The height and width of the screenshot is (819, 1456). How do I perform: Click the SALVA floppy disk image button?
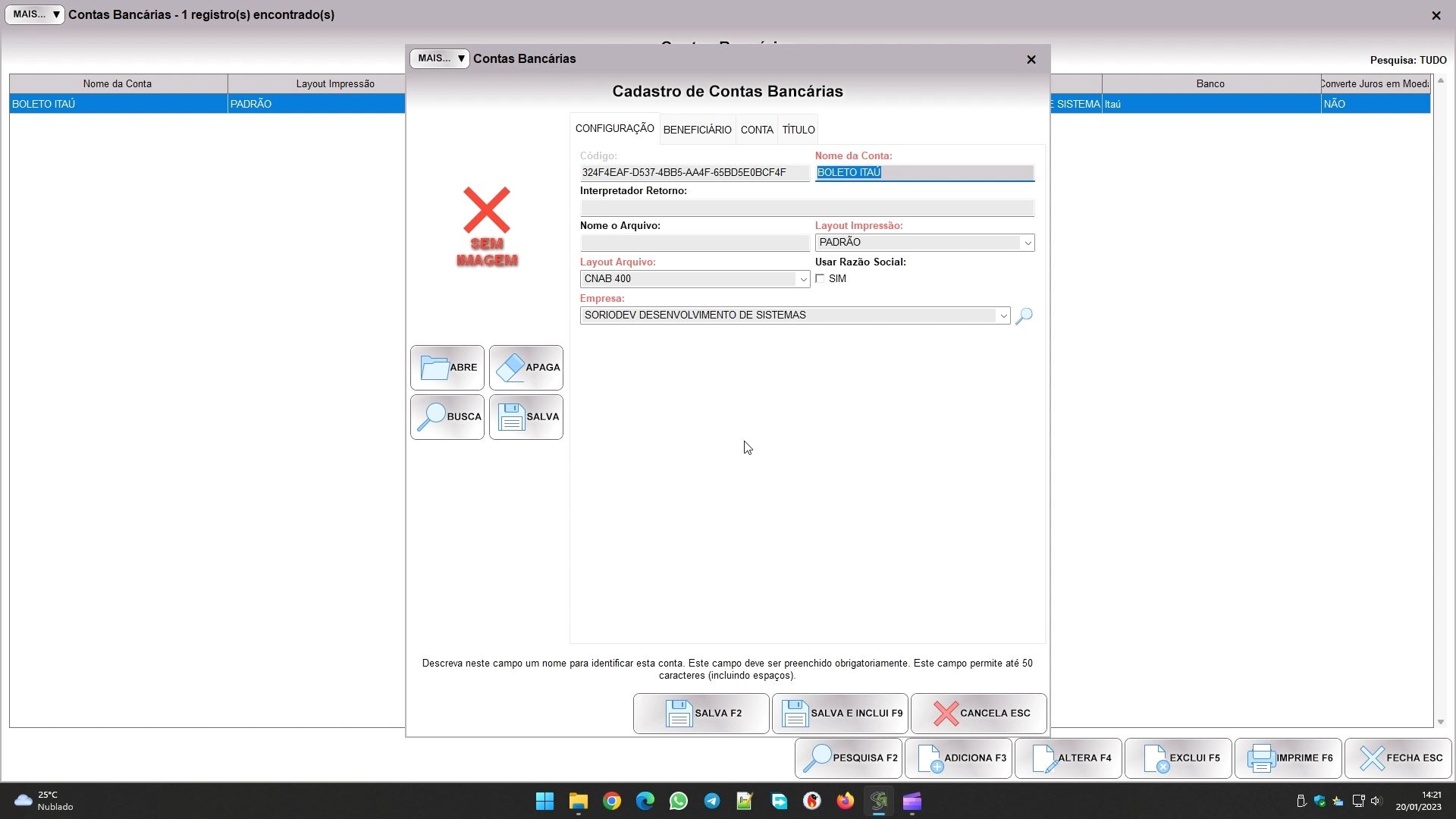pos(526,417)
